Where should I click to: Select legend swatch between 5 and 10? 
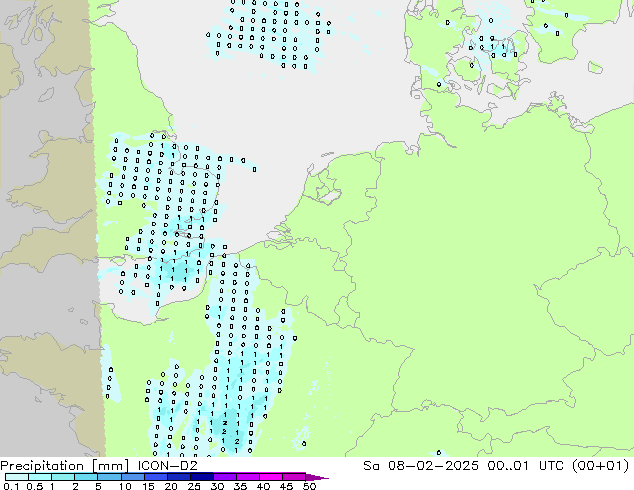click(110, 477)
